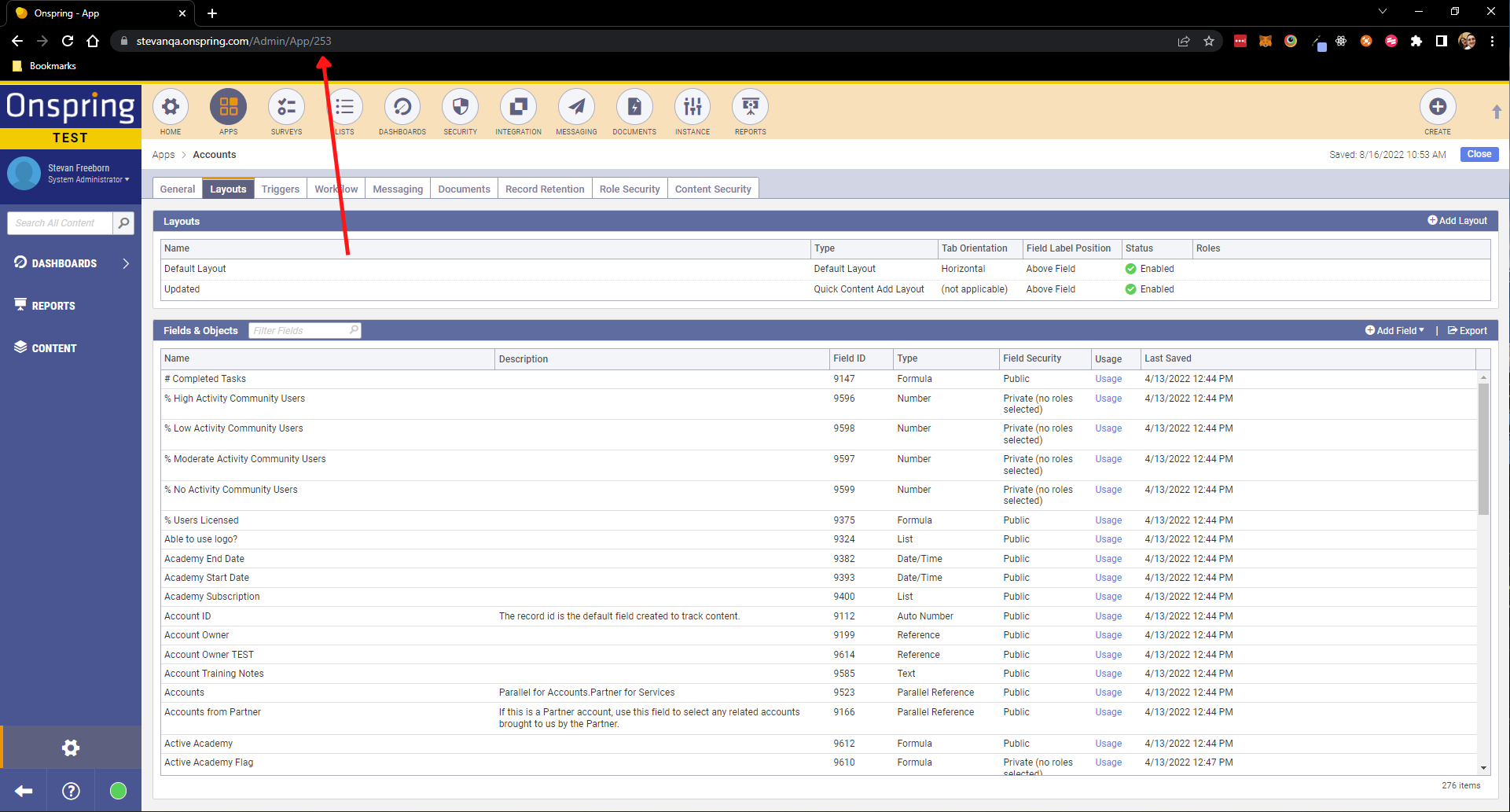Open the Role Security tab

[x=630, y=189]
